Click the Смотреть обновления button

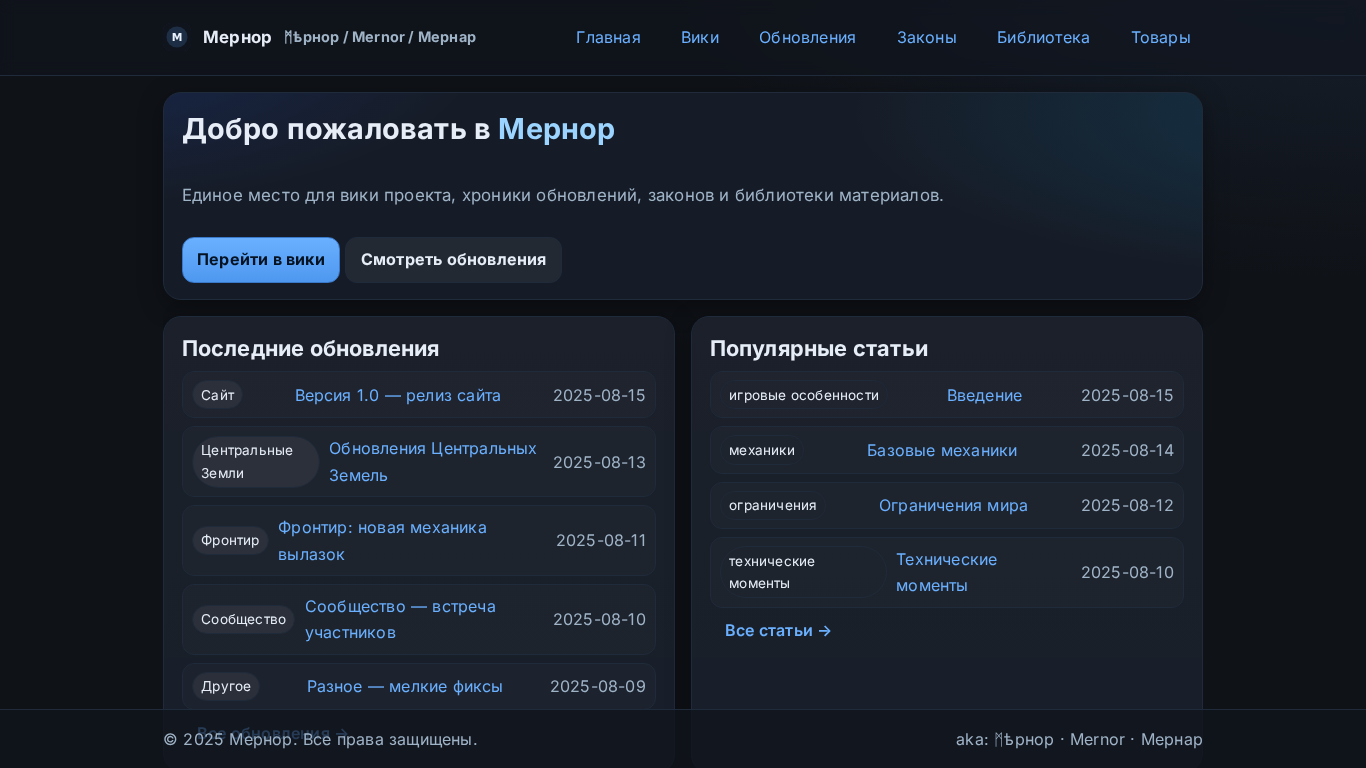click(x=453, y=260)
